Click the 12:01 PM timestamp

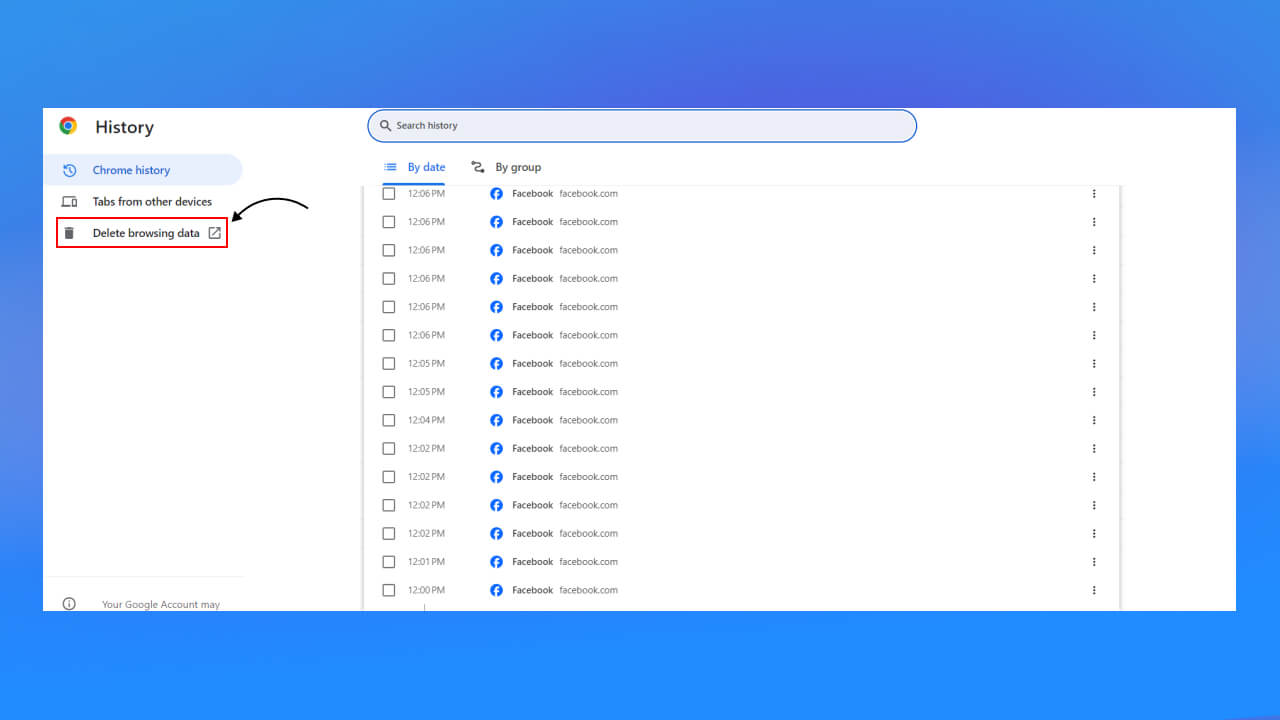pyautogui.click(x=426, y=562)
